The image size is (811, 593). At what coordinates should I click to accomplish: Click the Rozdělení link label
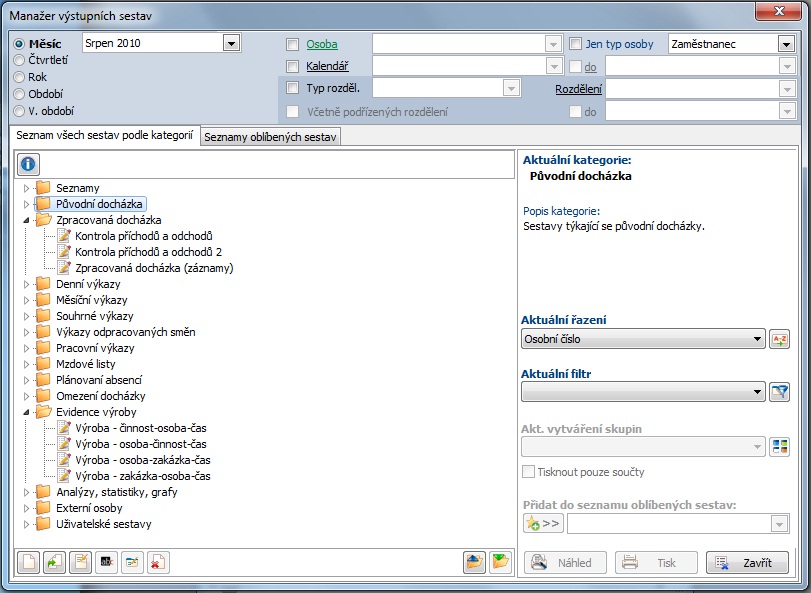pos(578,89)
